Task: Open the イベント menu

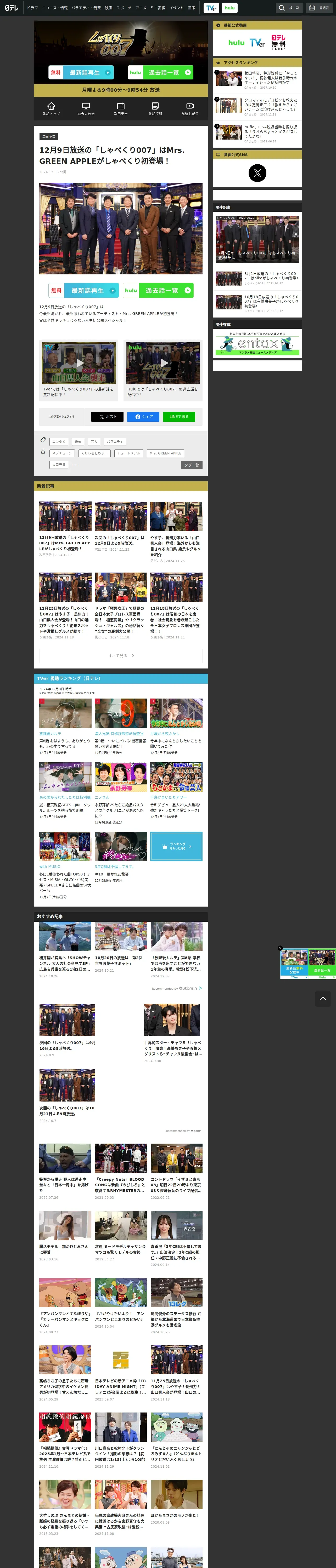Action: 176,8
